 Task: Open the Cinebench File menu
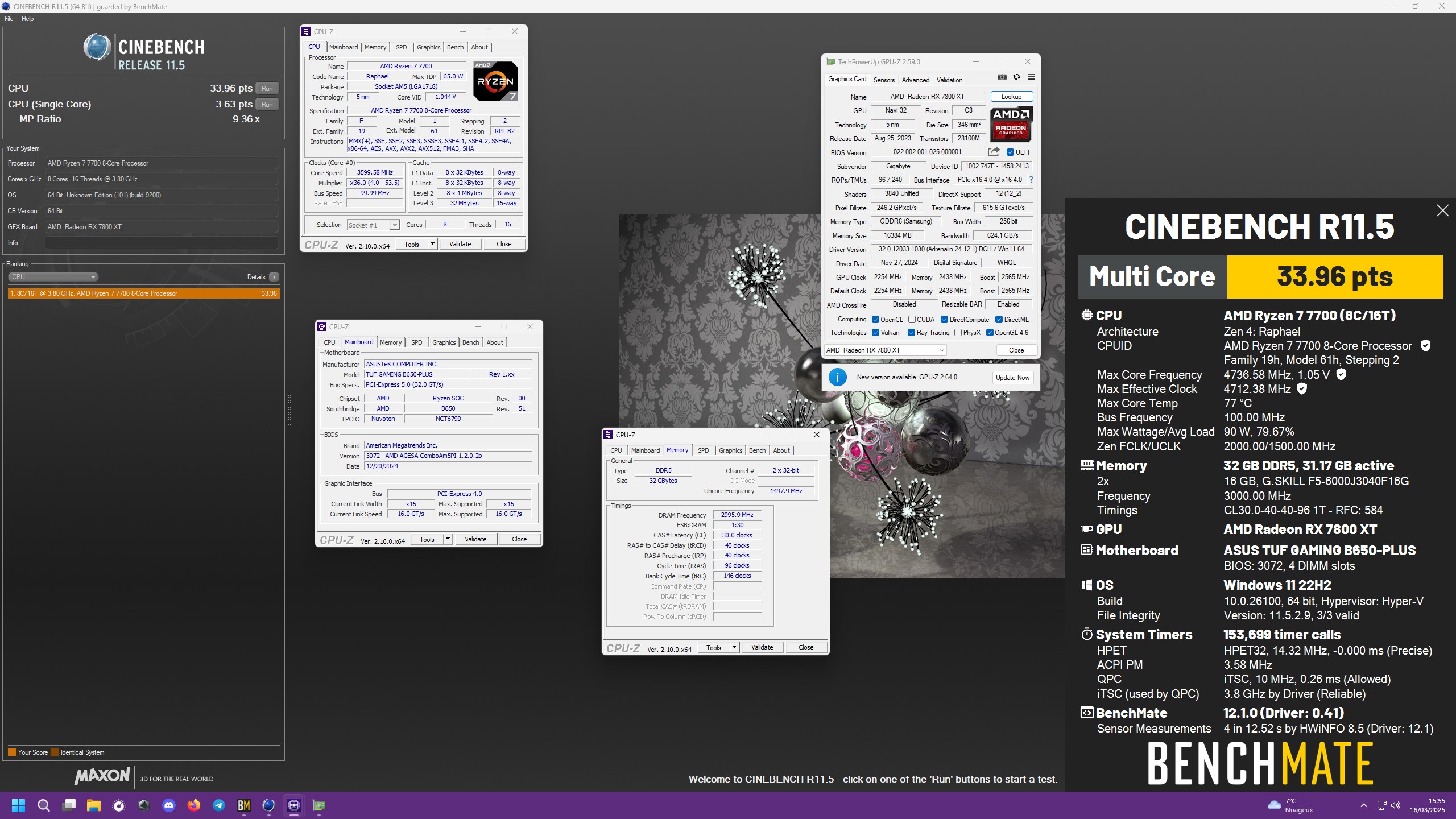[x=9, y=19]
